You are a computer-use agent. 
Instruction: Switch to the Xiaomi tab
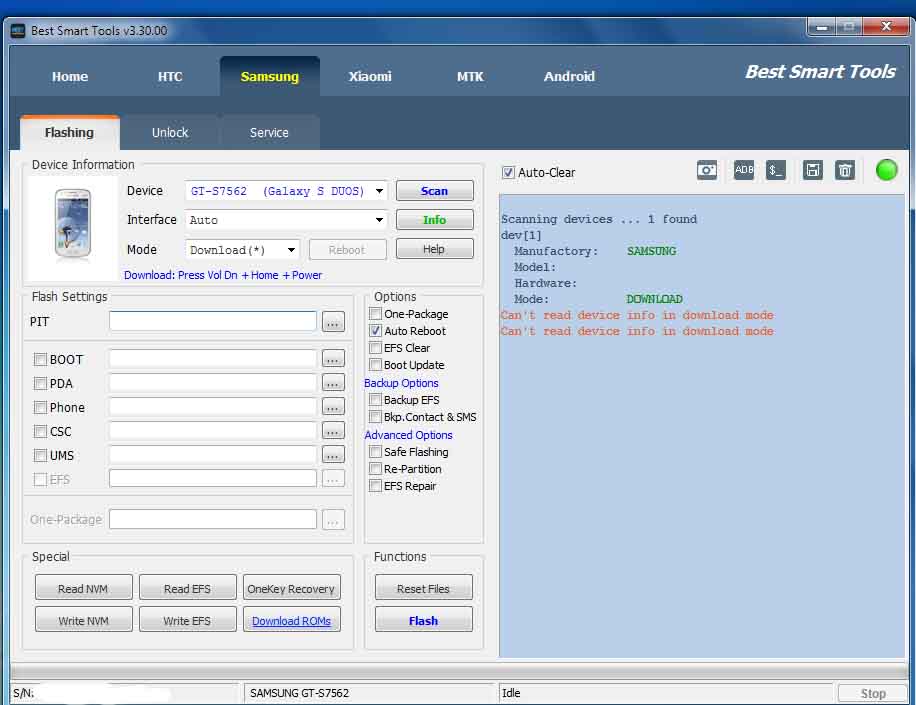(370, 77)
